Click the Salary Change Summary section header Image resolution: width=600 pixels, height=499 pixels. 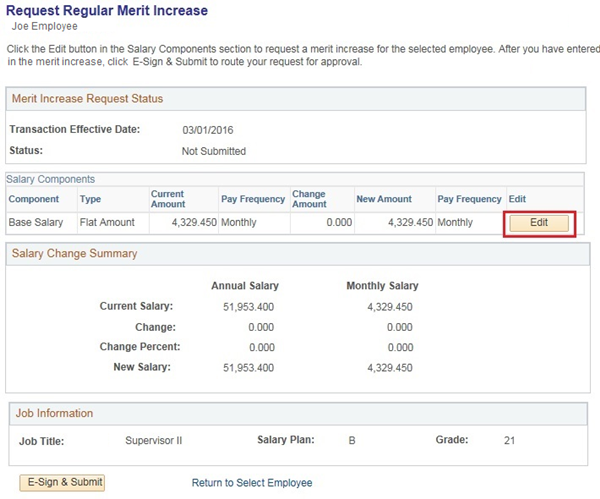click(x=74, y=254)
